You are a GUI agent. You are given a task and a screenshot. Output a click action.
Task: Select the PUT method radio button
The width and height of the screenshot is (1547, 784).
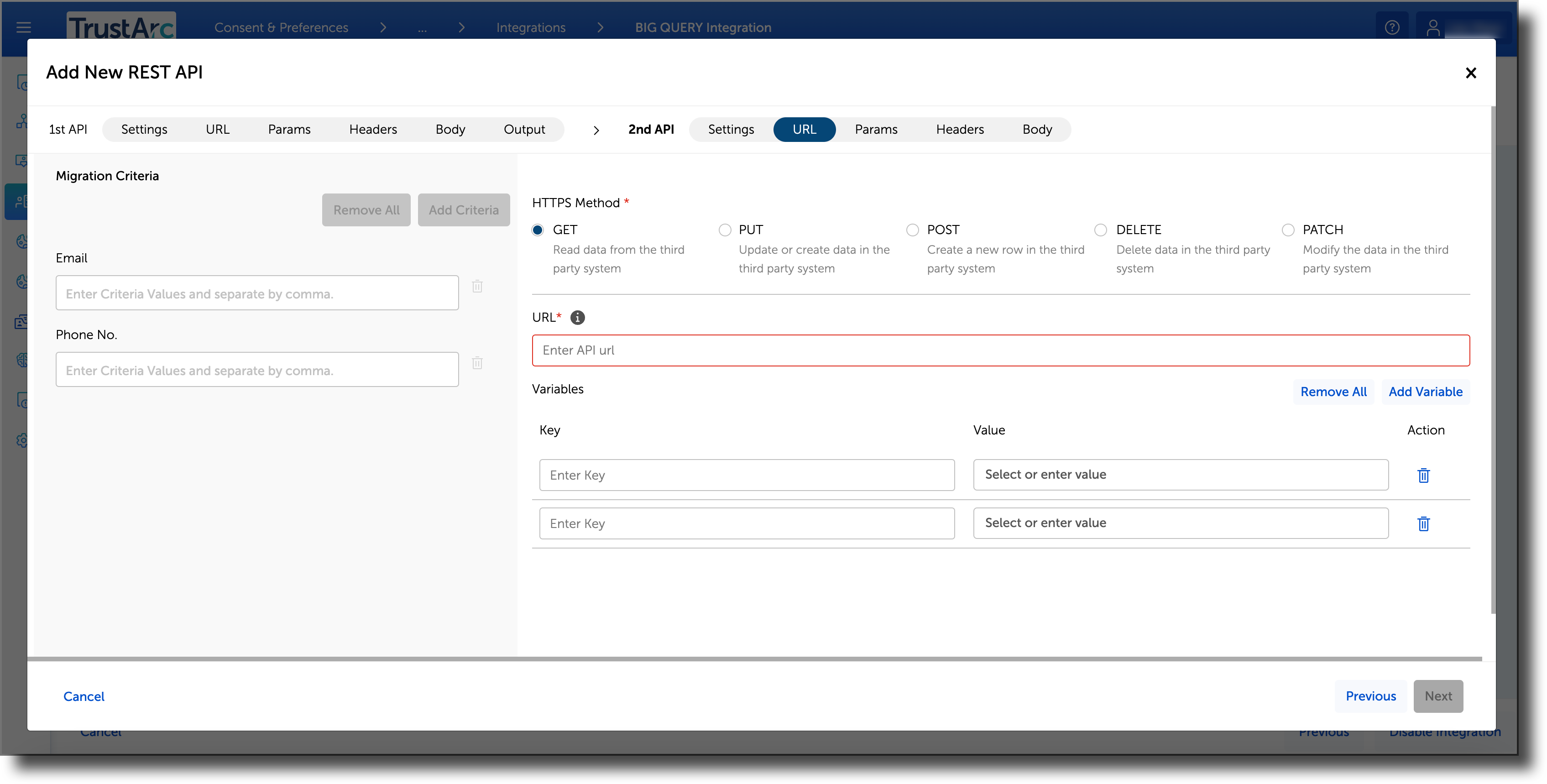coord(725,230)
